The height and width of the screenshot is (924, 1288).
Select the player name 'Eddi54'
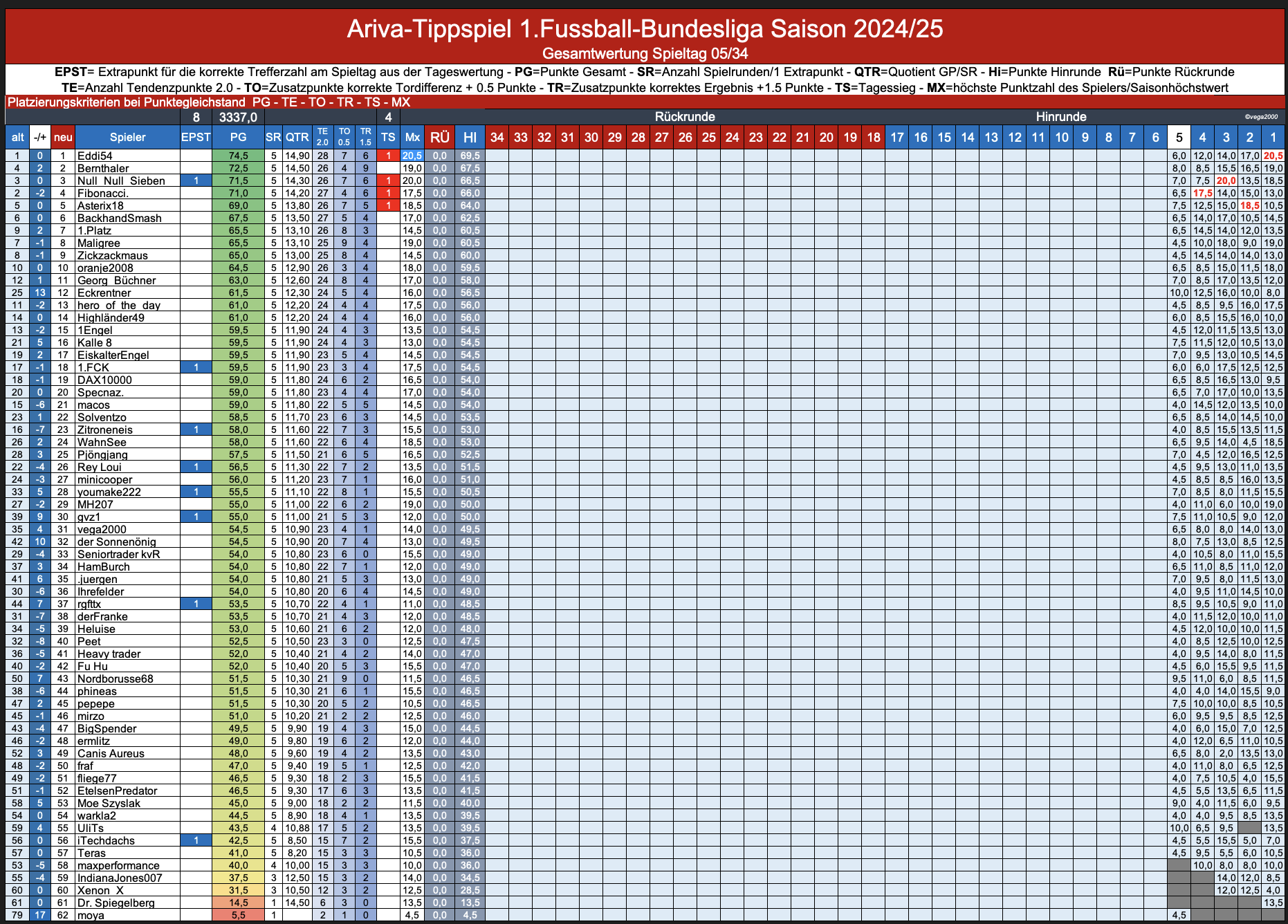pos(95,156)
